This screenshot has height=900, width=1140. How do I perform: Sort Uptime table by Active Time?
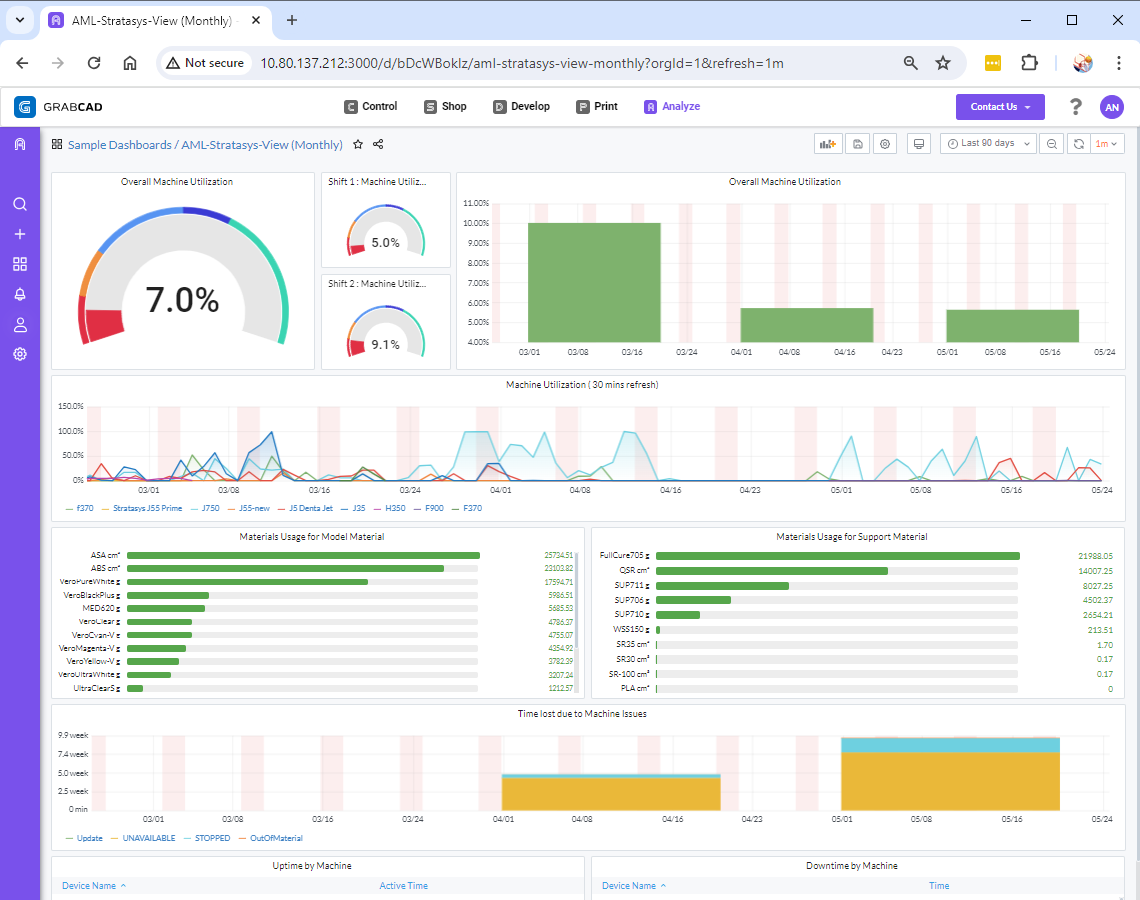coord(404,885)
